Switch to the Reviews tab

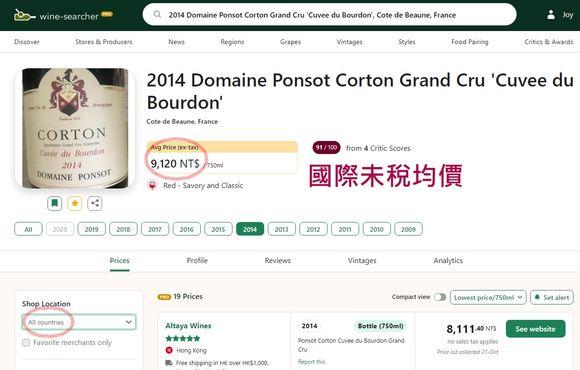(x=278, y=260)
